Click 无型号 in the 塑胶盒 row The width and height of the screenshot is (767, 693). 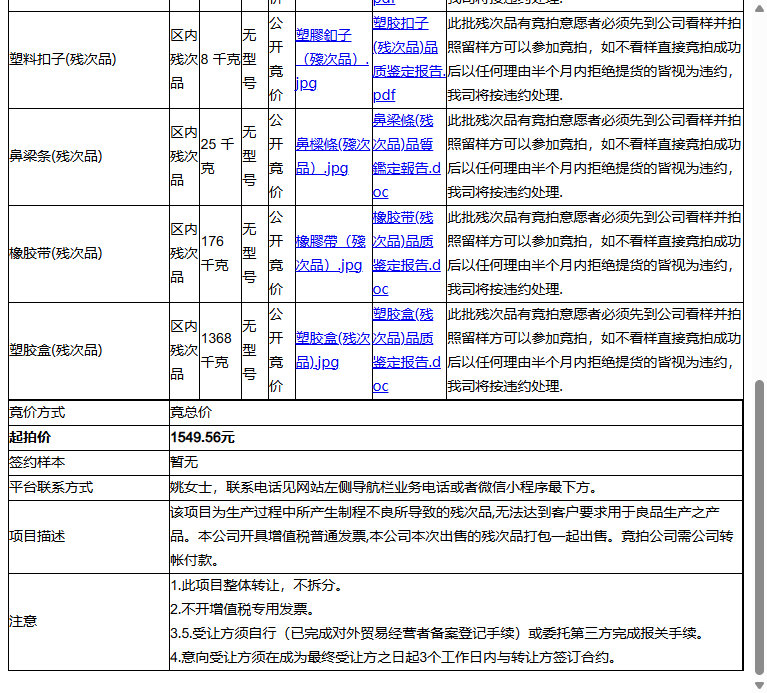coord(250,350)
